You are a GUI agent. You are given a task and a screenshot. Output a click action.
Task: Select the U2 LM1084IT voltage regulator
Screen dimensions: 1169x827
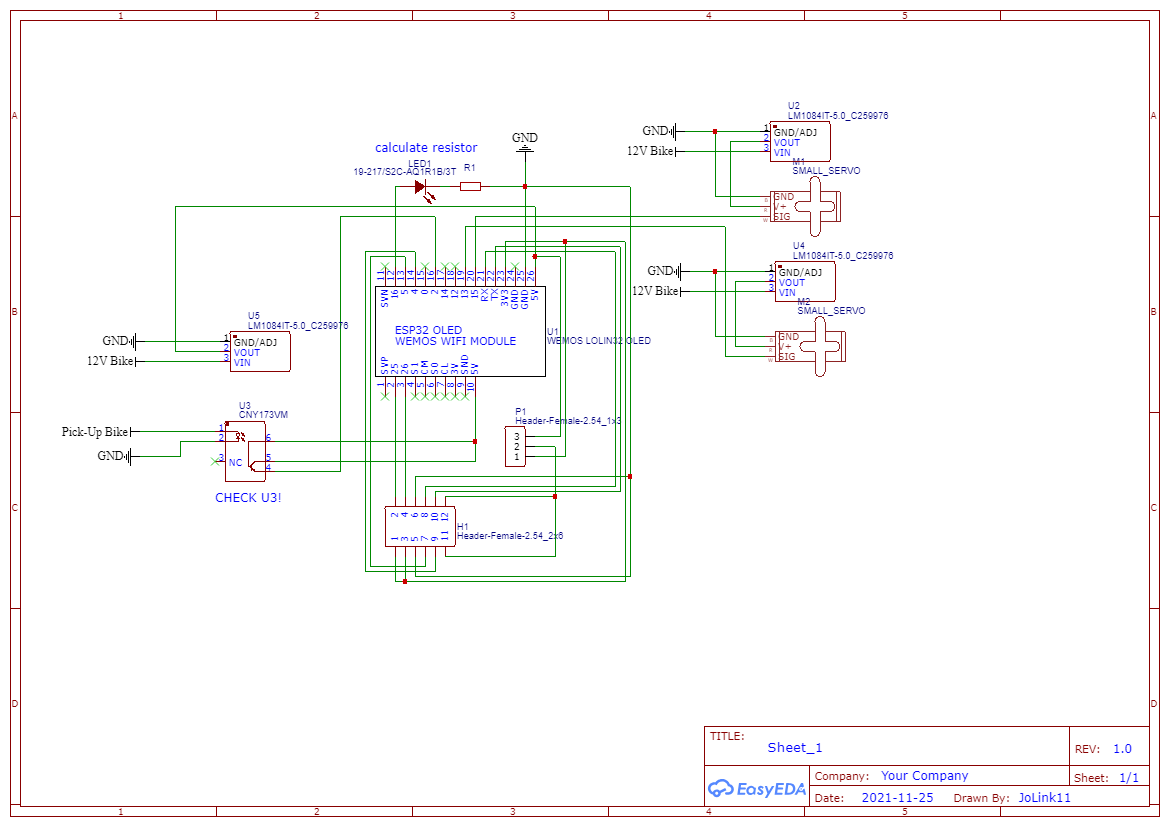click(x=799, y=142)
